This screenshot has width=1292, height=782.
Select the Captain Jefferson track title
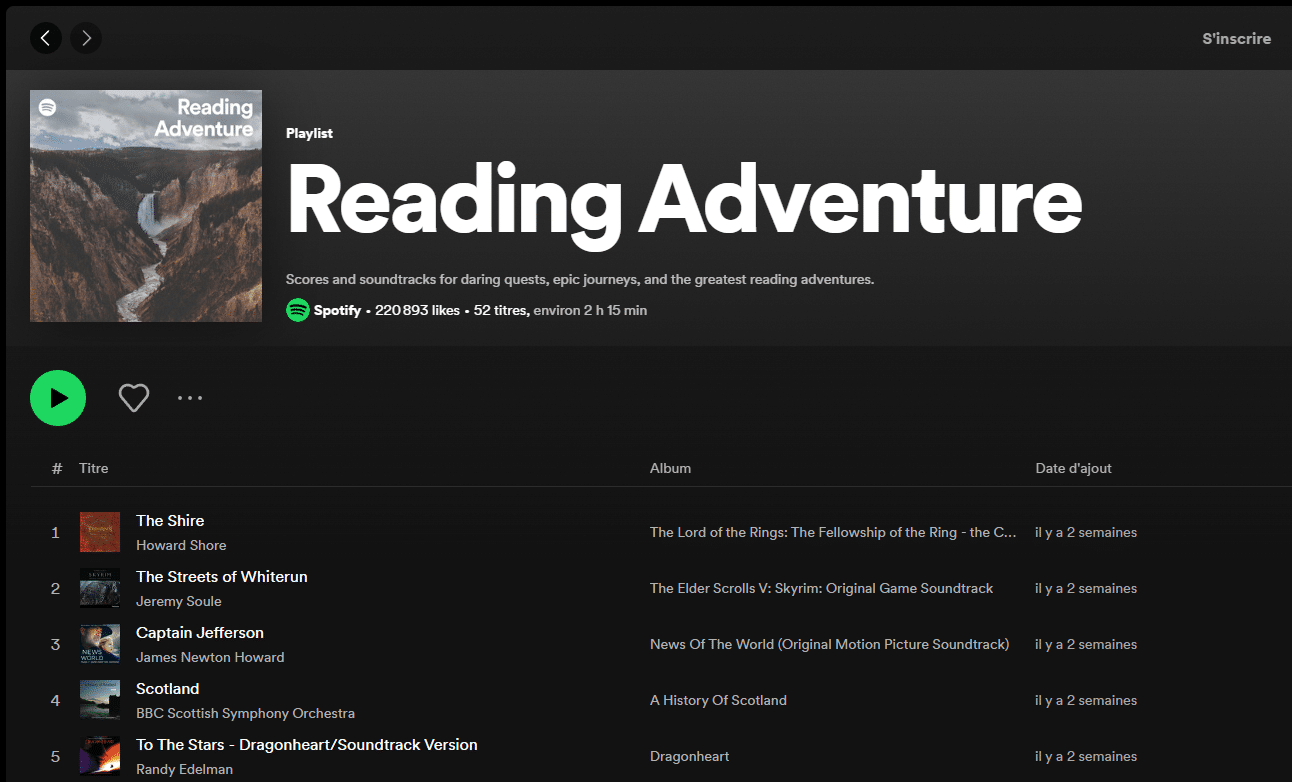coord(200,633)
